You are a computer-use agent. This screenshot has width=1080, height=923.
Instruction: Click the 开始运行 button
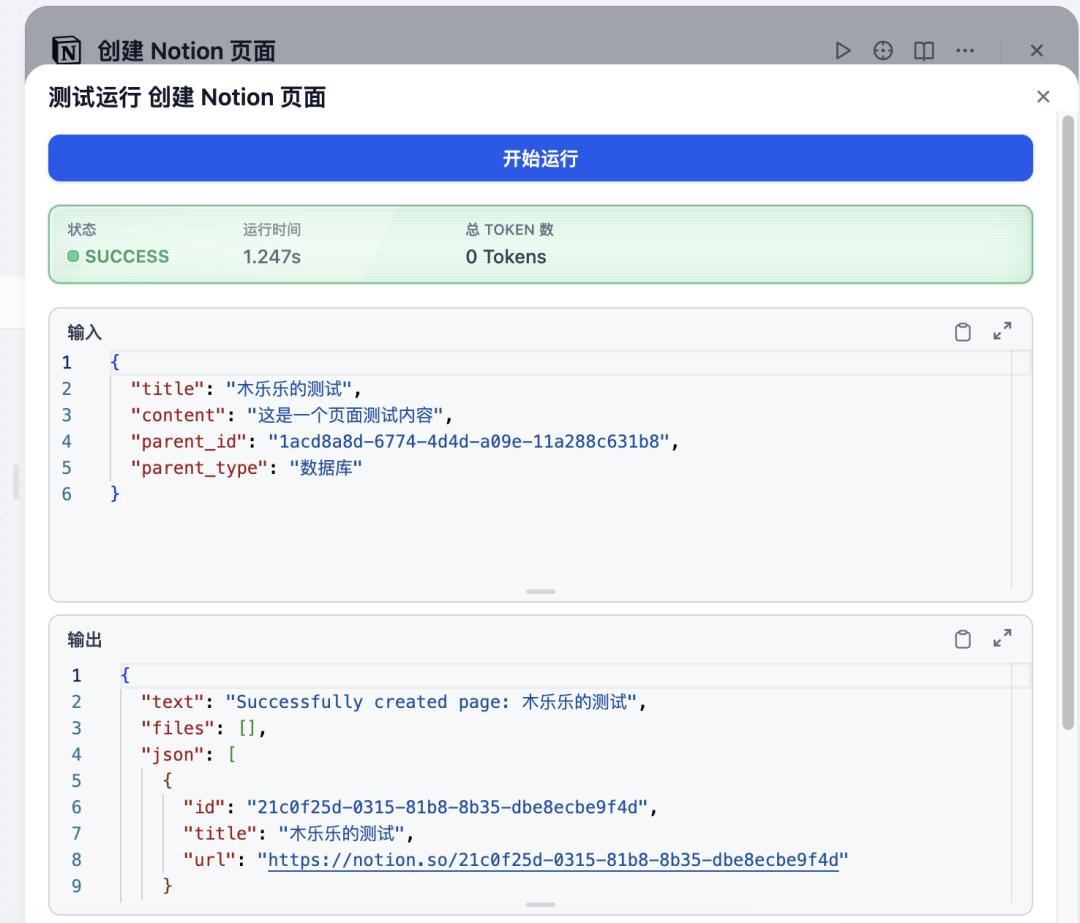pyautogui.click(x=541, y=158)
